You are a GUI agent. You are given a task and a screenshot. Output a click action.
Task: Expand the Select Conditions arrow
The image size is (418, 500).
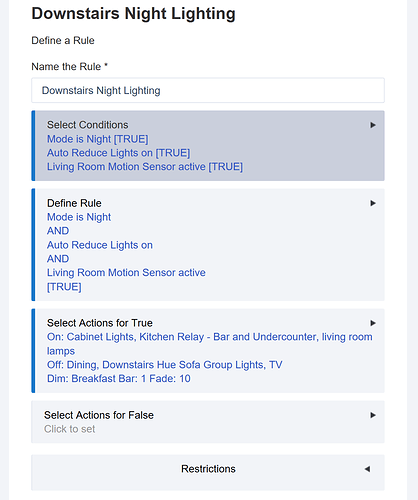(x=373, y=125)
